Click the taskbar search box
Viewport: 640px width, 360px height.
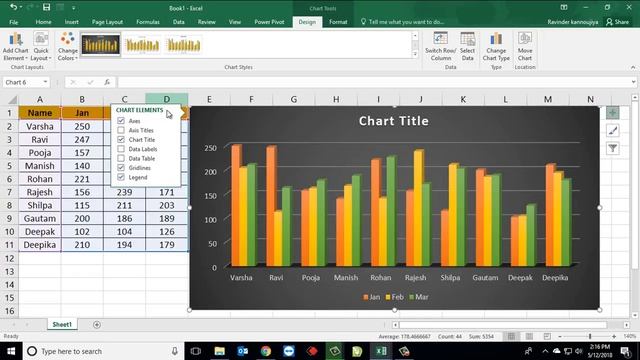[x=102, y=351]
